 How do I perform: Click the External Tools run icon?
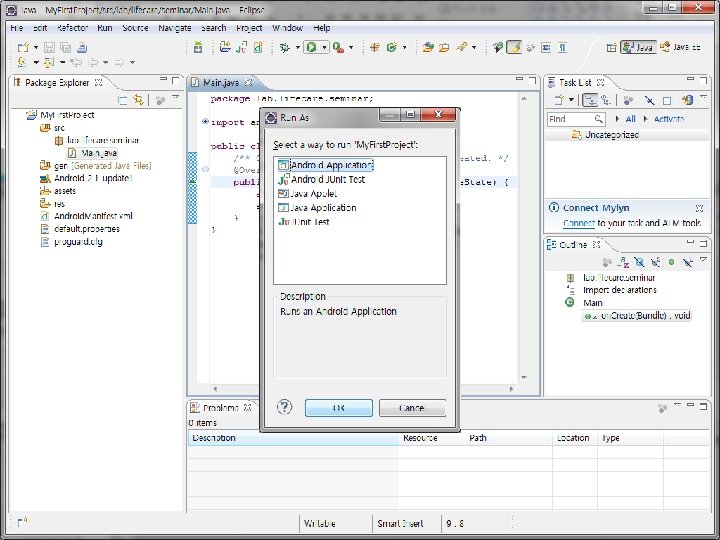point(338,47)
